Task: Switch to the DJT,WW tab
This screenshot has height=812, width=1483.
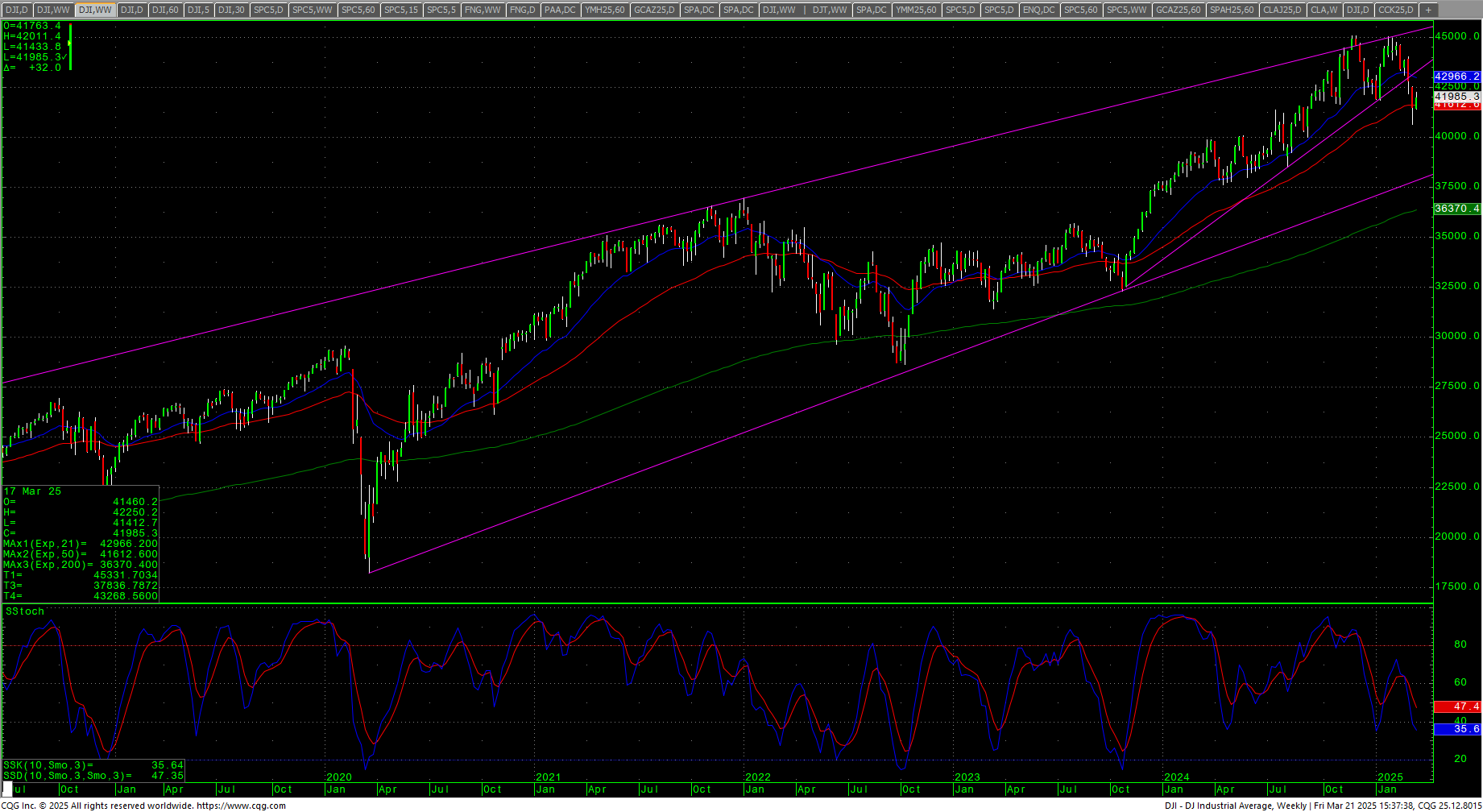Action: 830,10
